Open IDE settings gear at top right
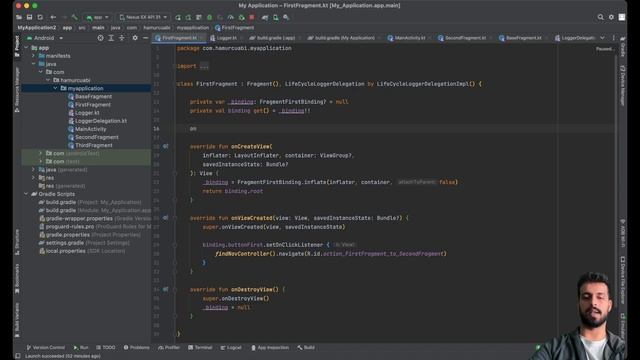This screenshot has height=360, width=640. pos(611,17)
